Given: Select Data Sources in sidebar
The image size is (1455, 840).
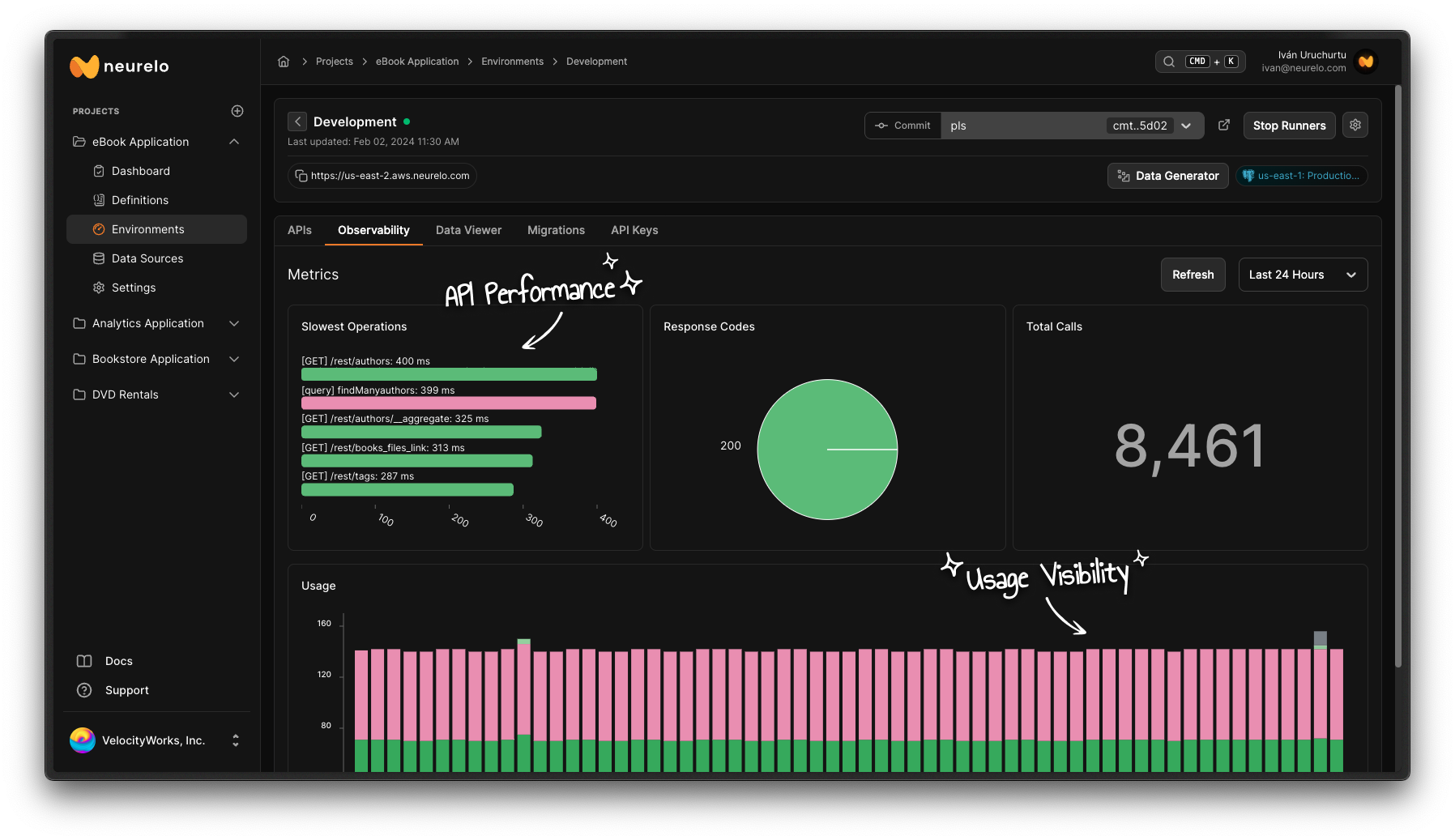Looking at the screenshot, I should tap(147, 258).
